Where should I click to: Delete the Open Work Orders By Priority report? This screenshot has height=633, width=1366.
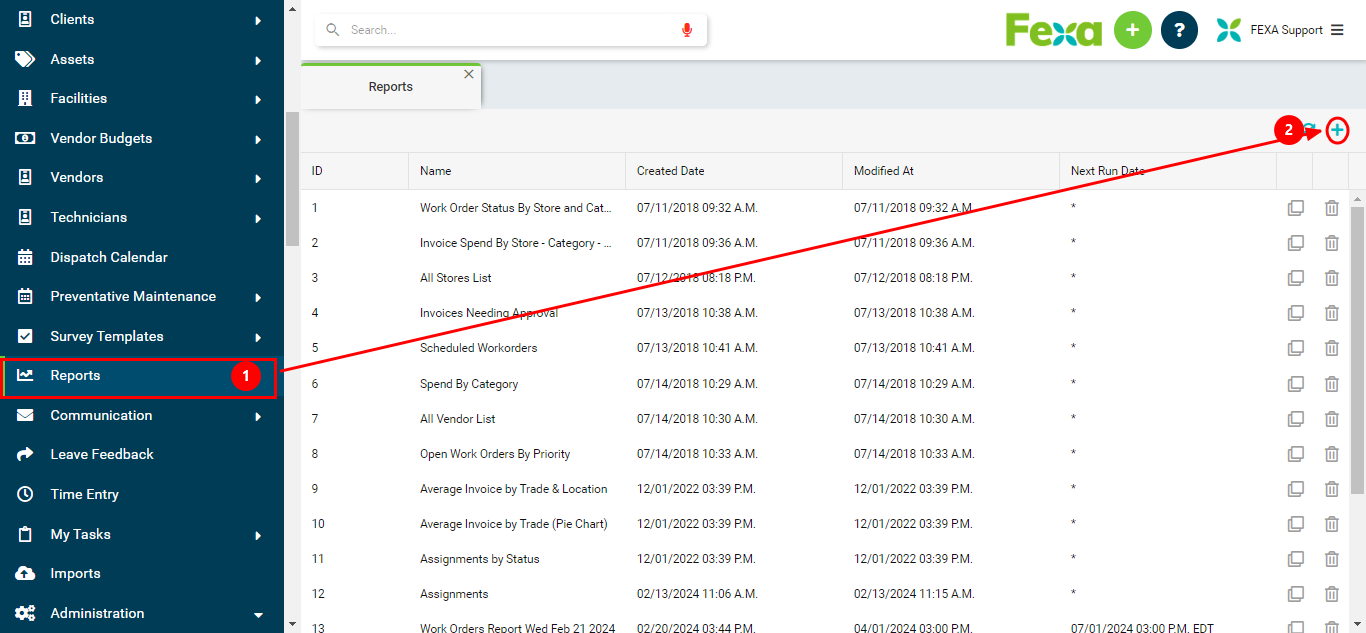pyautogui.click(x=1331, y=454)
